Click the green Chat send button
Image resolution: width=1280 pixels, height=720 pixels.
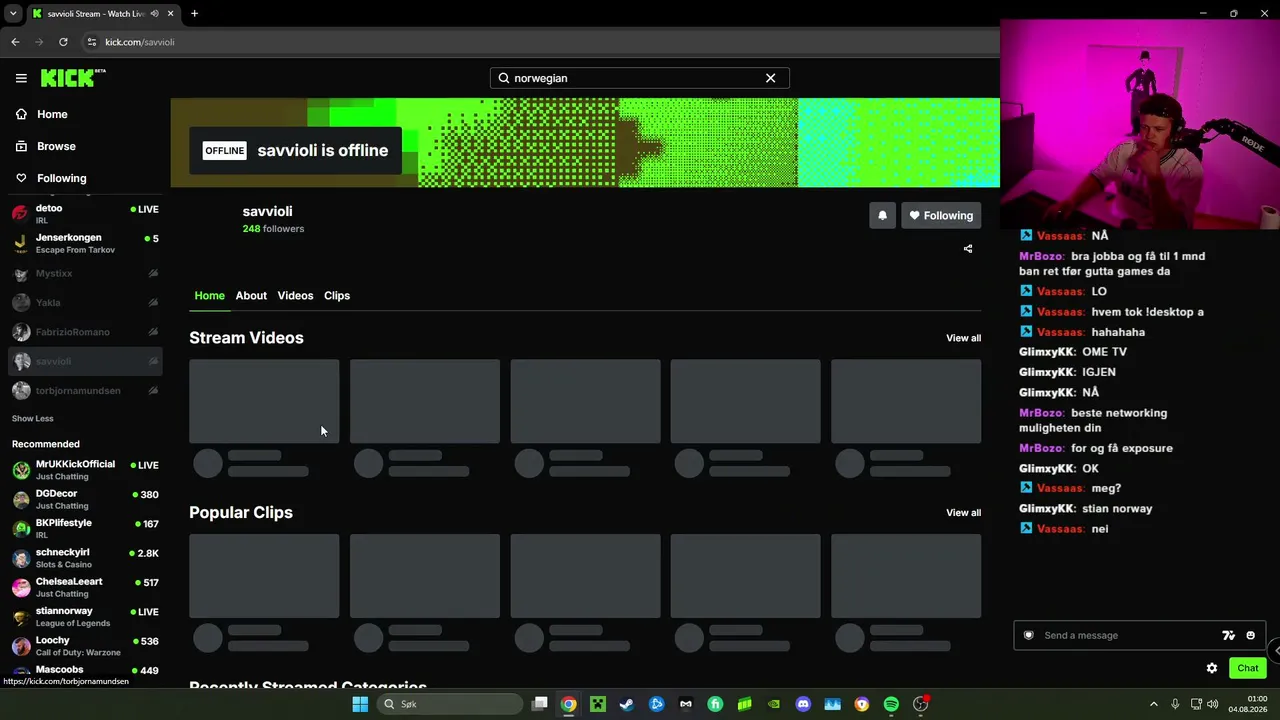click(1247, 668)
